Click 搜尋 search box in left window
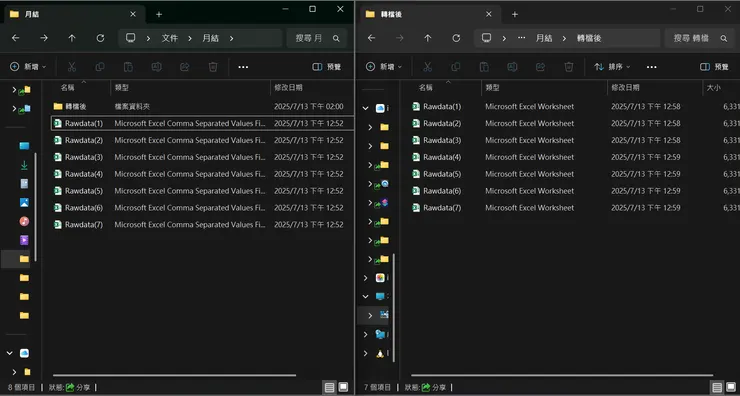Viewport: 740px width, 396px height. (317, 38)
